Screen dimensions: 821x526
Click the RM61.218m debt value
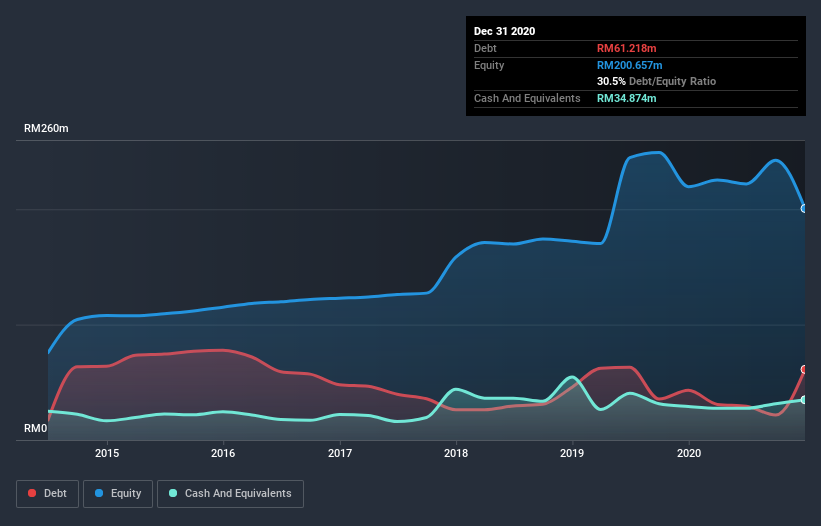(626, 48)
